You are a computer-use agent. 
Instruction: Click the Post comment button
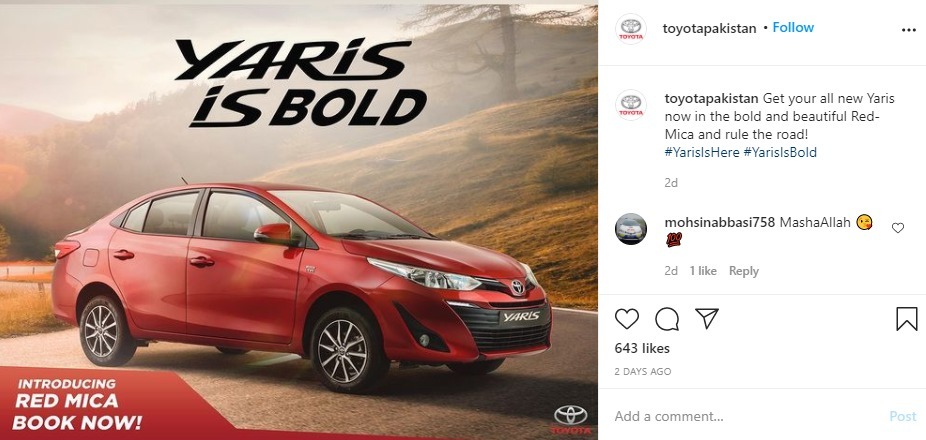[903, 416]
